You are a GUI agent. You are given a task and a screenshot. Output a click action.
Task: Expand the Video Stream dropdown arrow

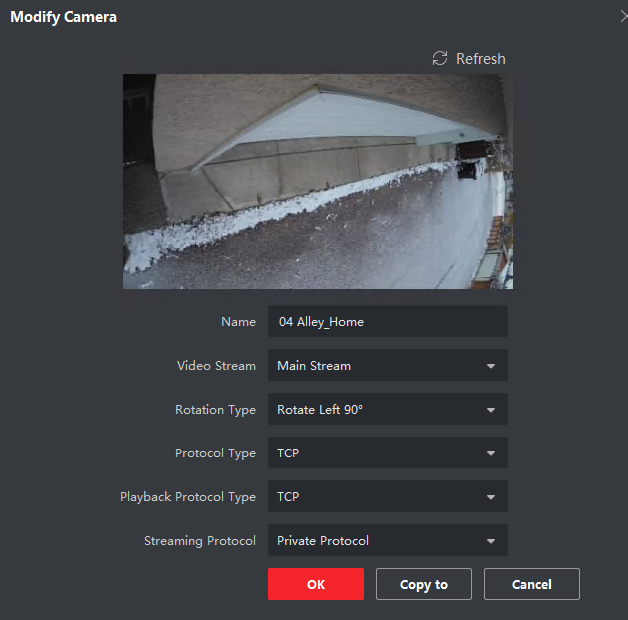coord(491,366)
